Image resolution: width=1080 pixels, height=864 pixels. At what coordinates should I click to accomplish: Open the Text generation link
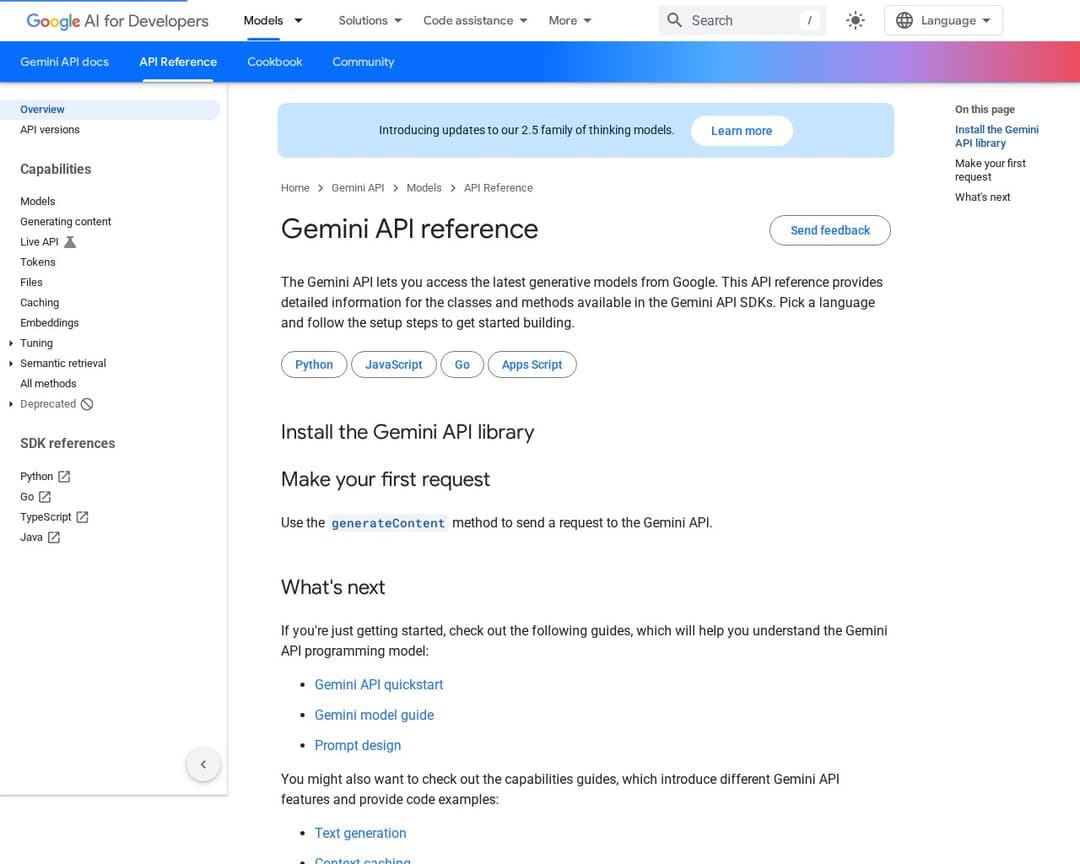pos(360,833)
